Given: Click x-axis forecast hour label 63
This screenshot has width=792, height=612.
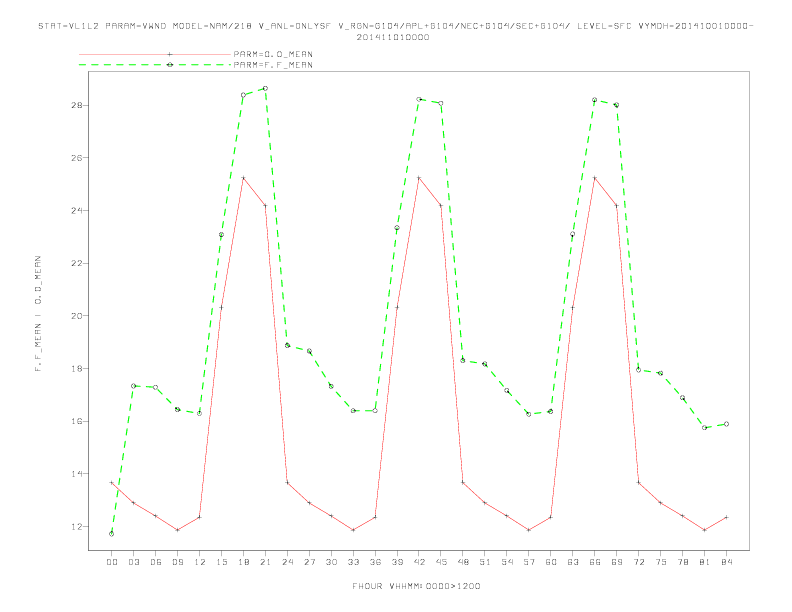Looking at the screenshot, I should tap(573, 562).
